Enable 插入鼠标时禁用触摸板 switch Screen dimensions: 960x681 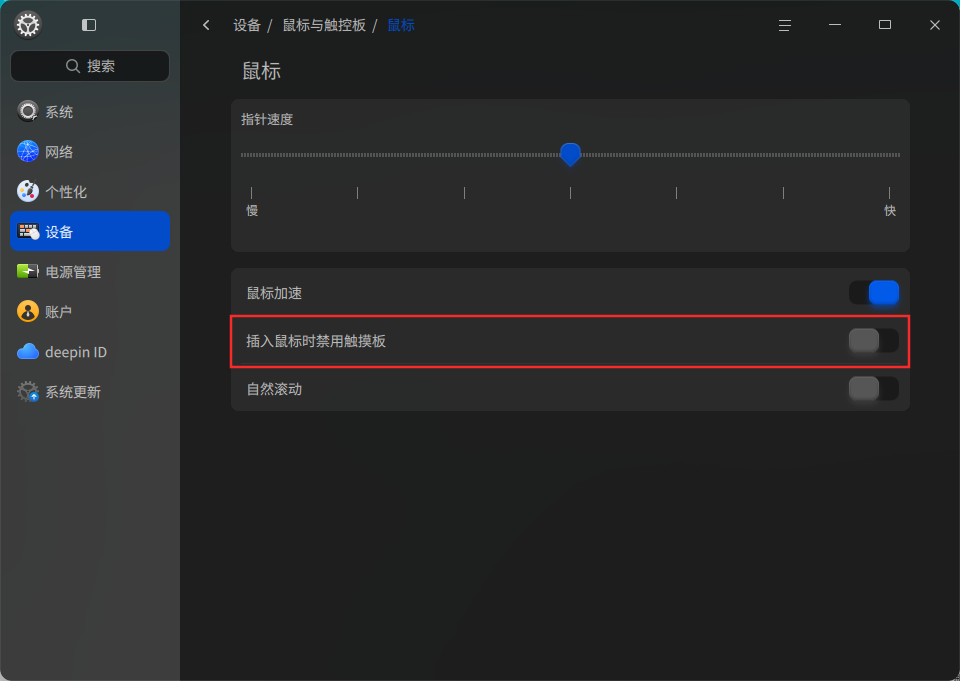(874, 340)
